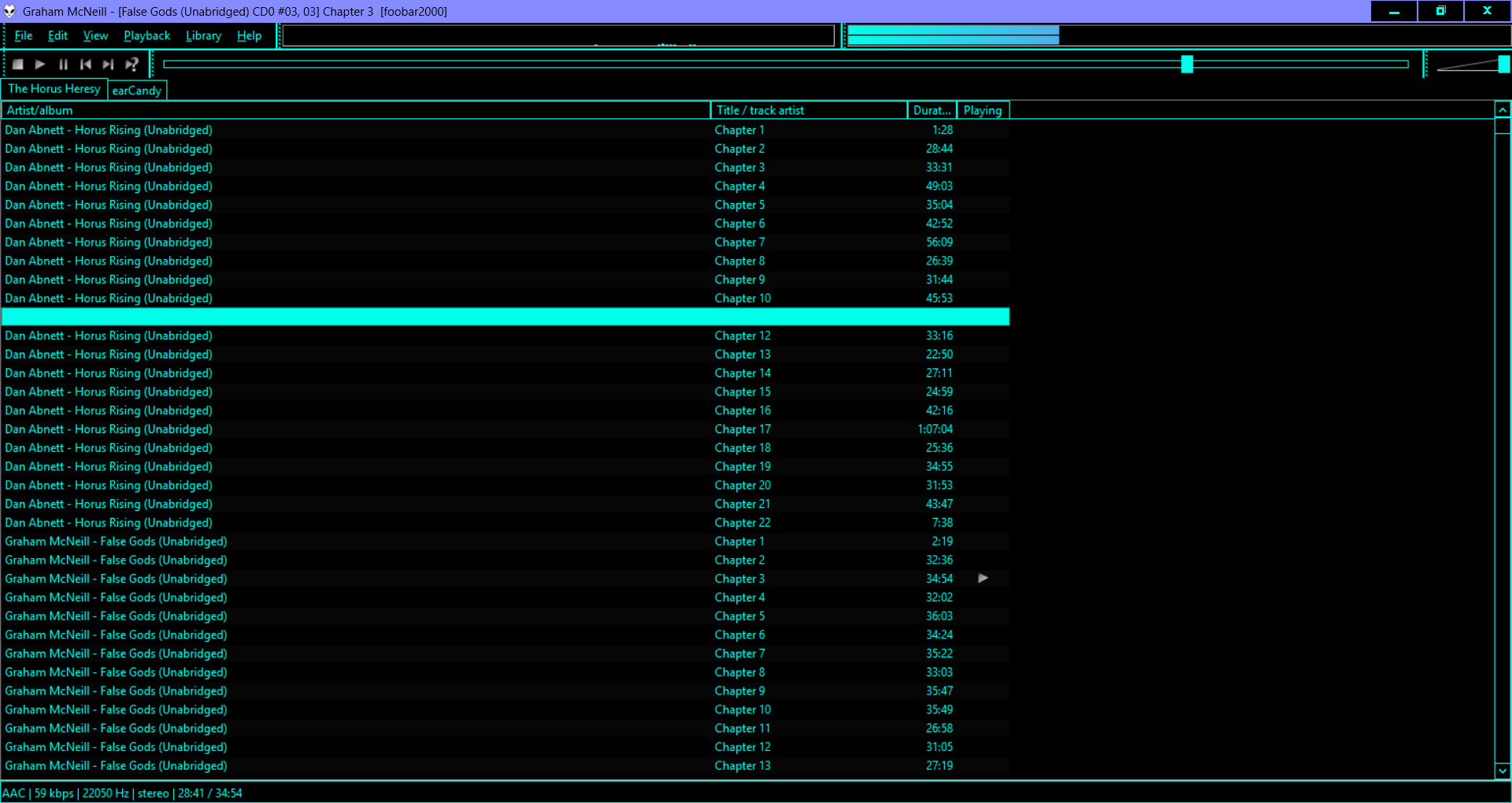The height and width of the screenshot is (803, 1512).
Task: Minimize the foobar2000 window
Action: (1394, 11)
